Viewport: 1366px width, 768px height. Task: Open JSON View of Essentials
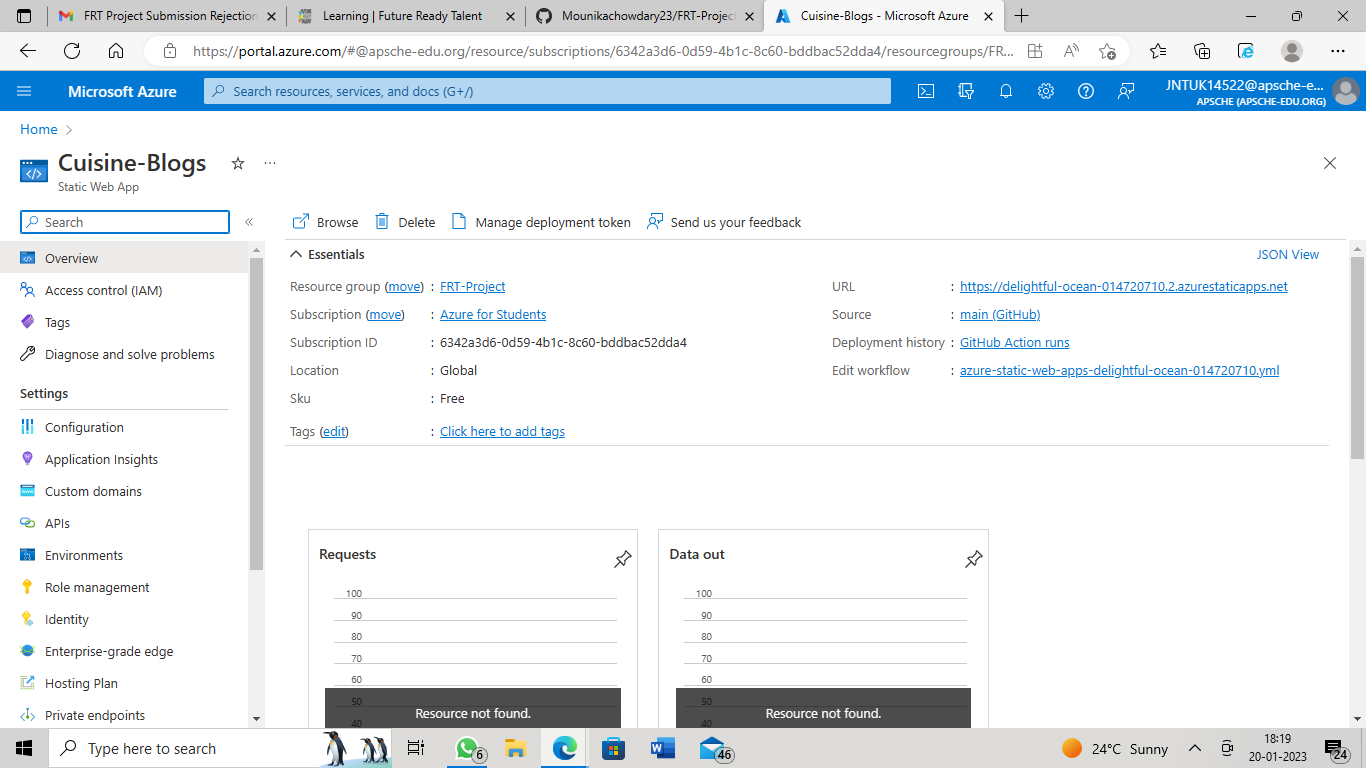[1288, 254]
